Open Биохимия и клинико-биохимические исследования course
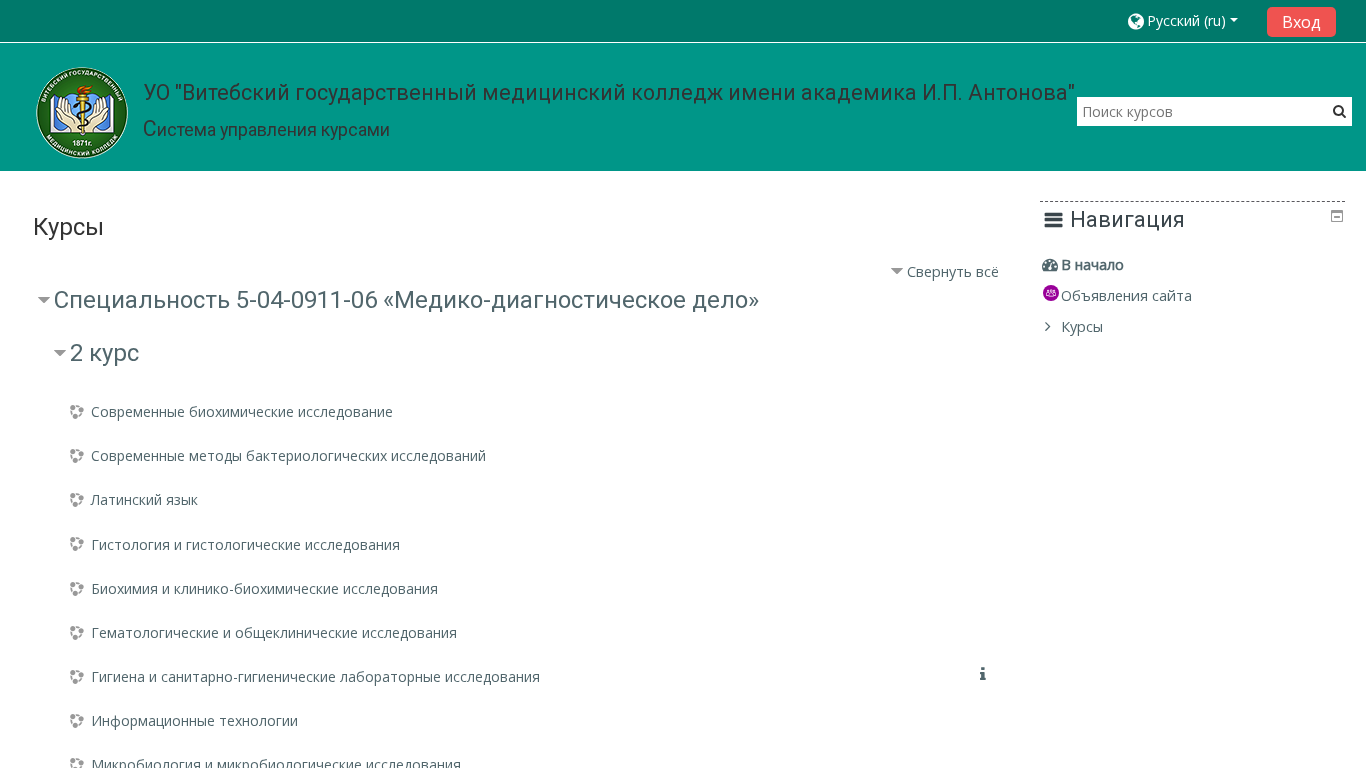The width and height of the screenshot is (1366, 768). point(264,589)
